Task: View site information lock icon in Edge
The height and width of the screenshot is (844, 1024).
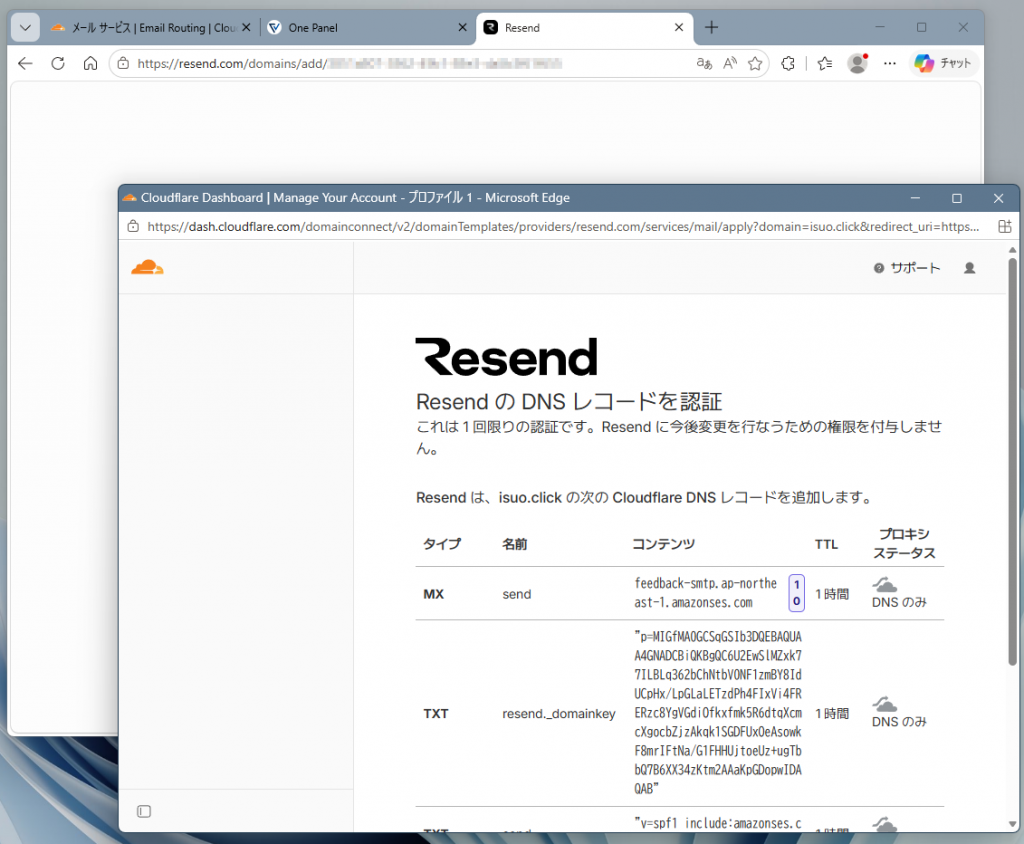Action: (123, 63)
